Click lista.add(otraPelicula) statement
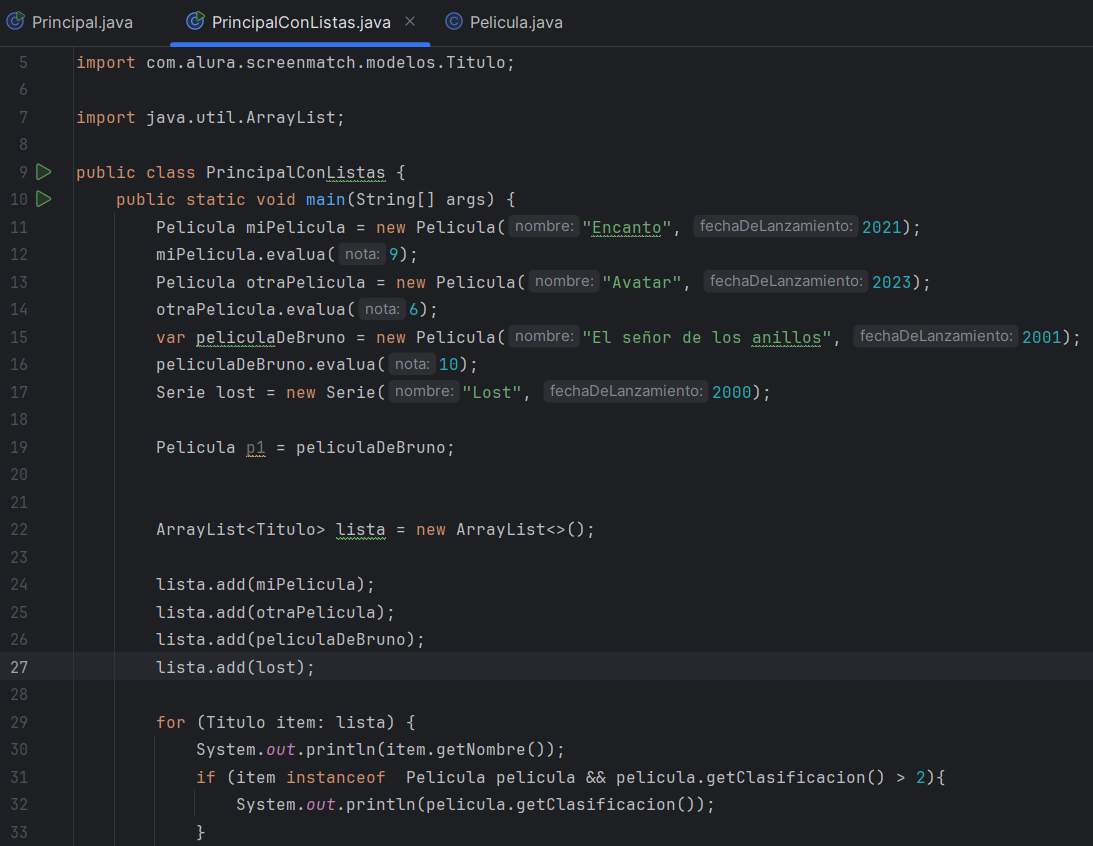The height and width of the screenshot is (846, 1093). tap(275, 613)
